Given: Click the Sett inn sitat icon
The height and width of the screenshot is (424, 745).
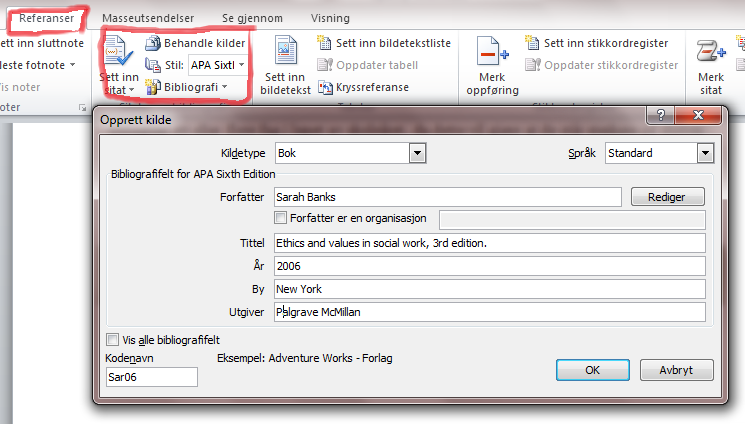Looking at the screenshot, I should coord(118,54).
